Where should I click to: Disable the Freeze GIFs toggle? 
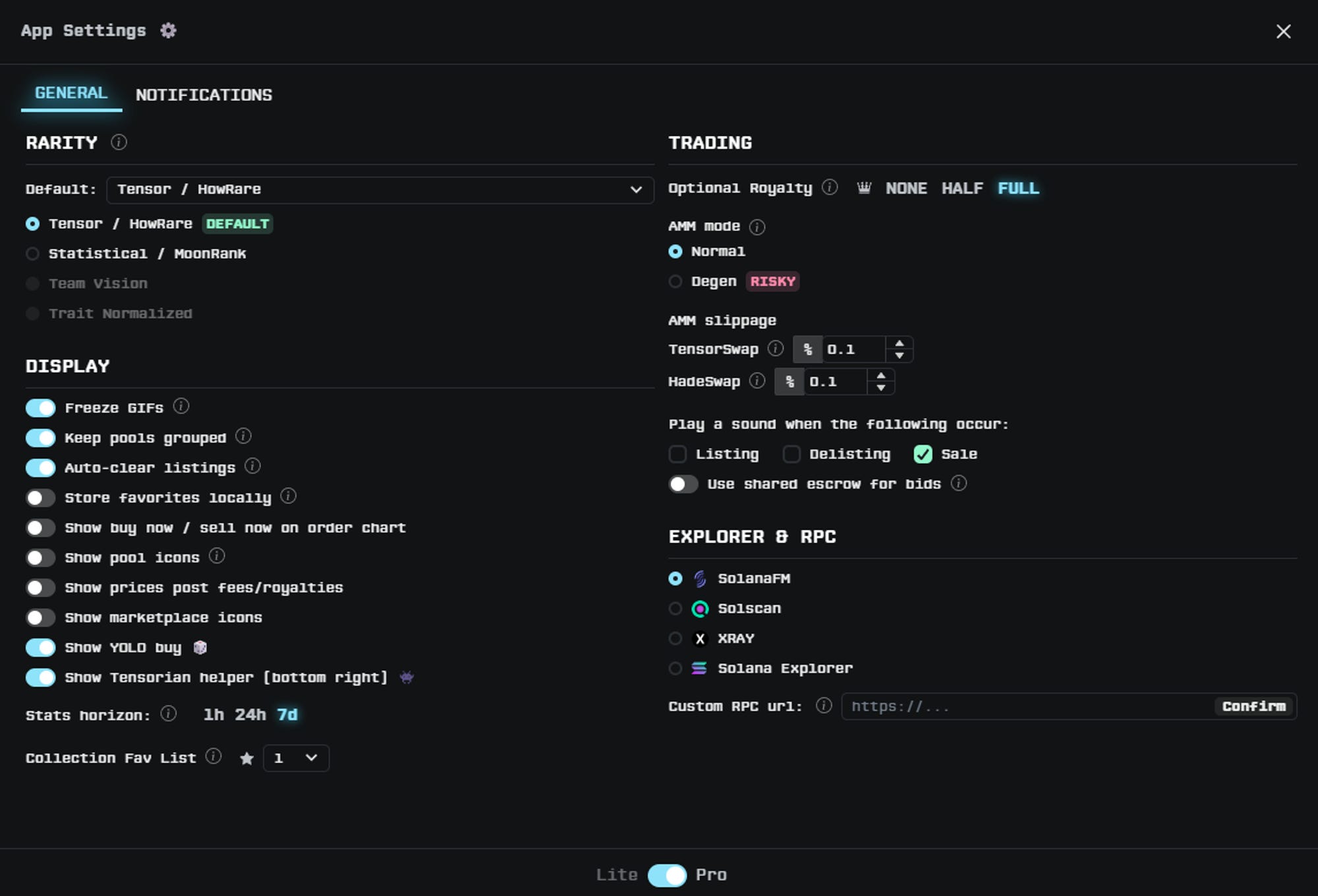[x=40, y=408]
